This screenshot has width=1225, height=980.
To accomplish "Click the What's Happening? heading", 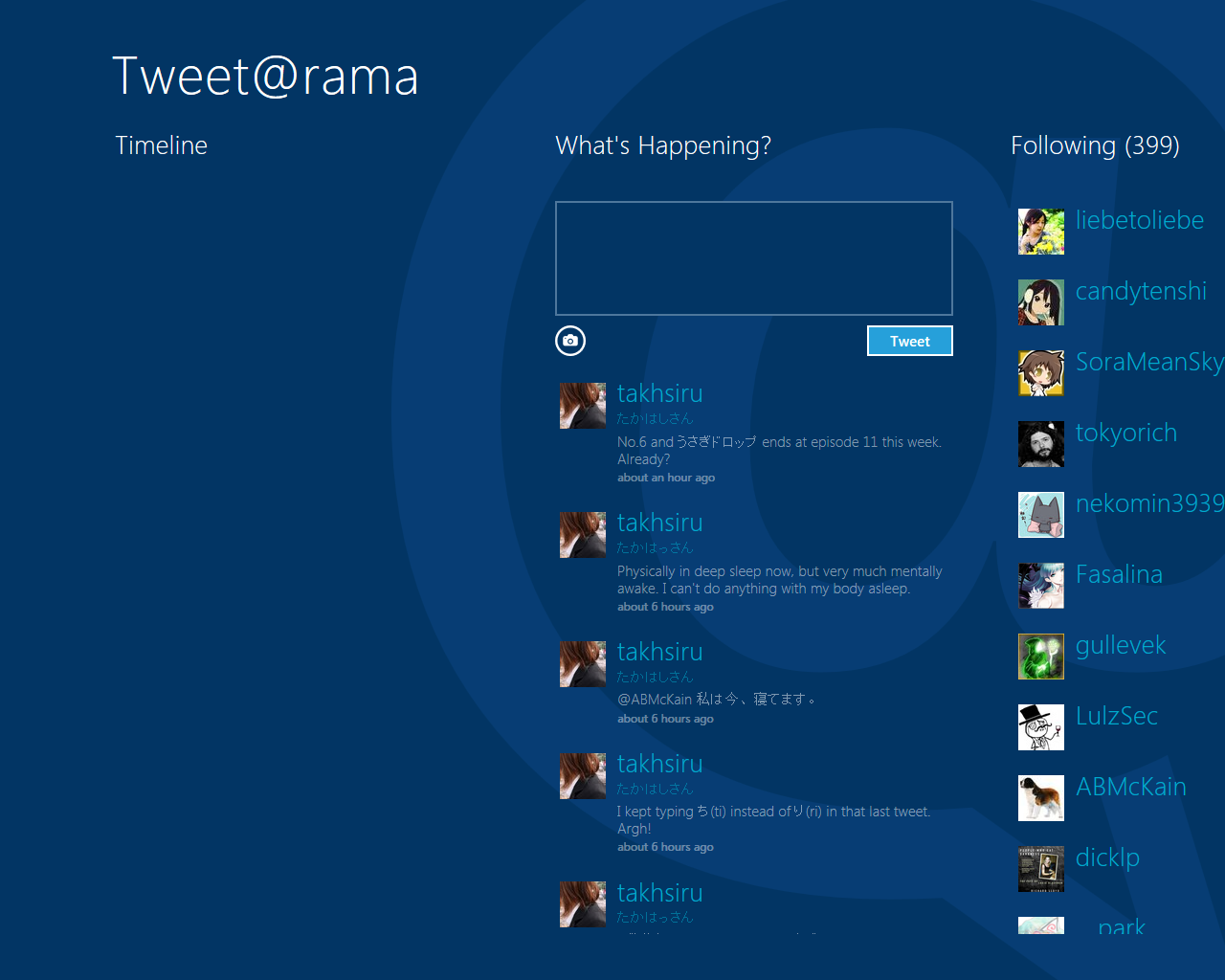I will point(663,145).
